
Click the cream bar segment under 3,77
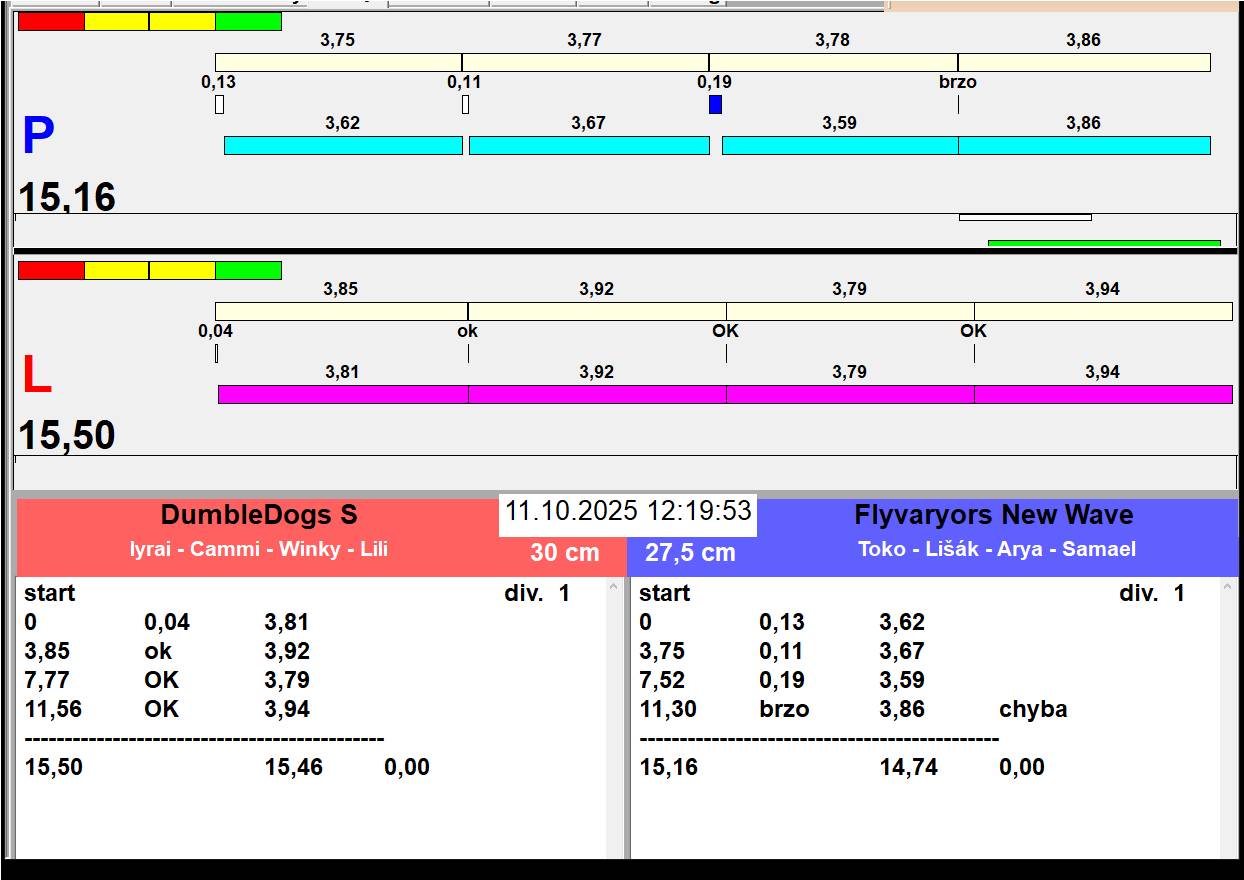(x=585, y=62)
